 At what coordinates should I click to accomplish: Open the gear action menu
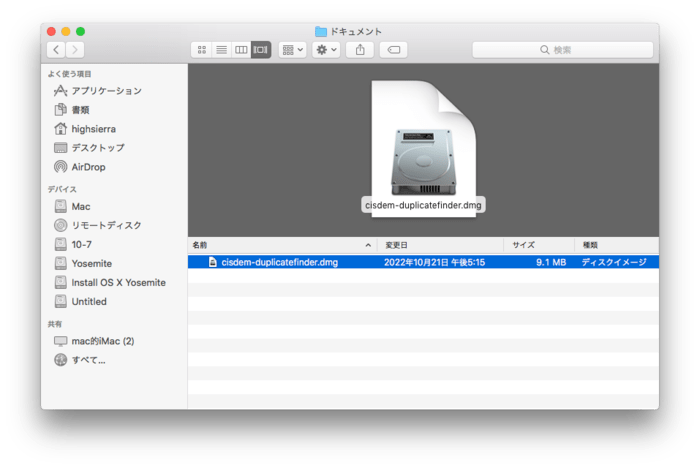click(x=326, y=50)
